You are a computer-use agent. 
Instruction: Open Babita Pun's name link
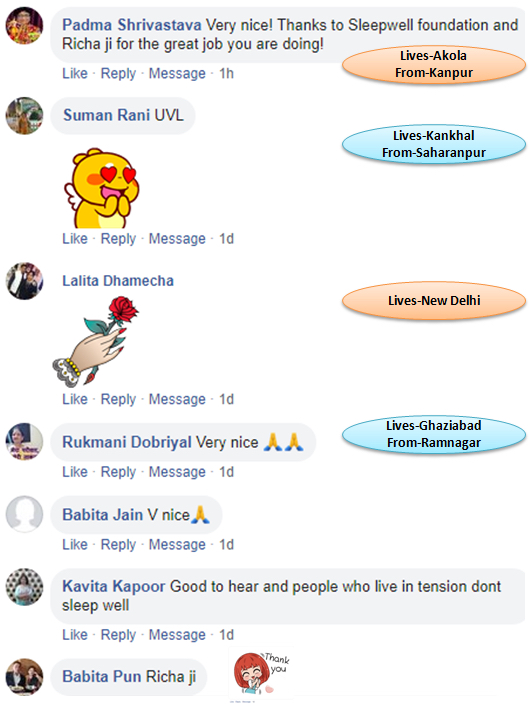click(x=101, y=677)
